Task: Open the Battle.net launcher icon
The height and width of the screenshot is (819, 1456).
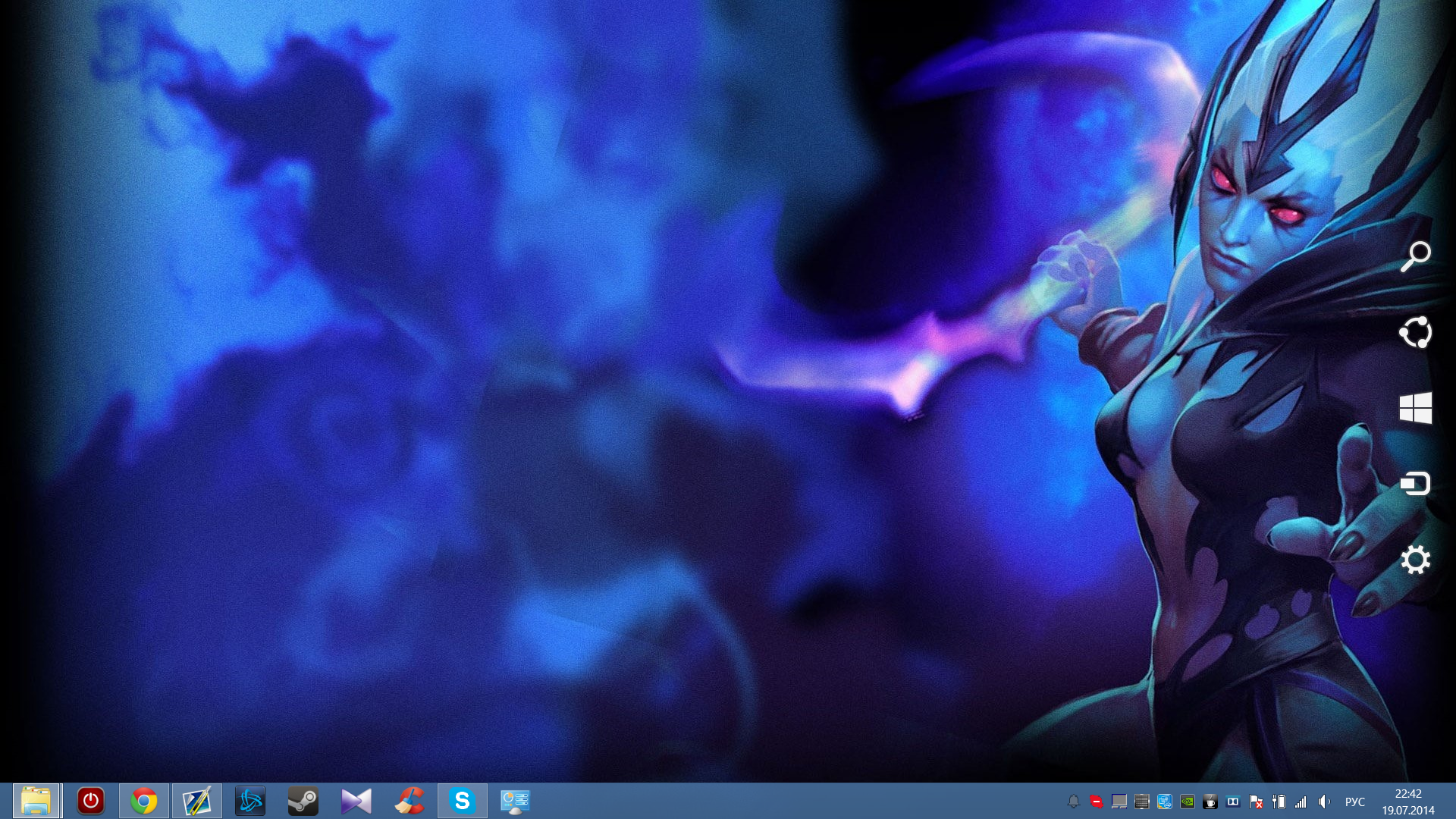Action: click(x=250, y=801)
